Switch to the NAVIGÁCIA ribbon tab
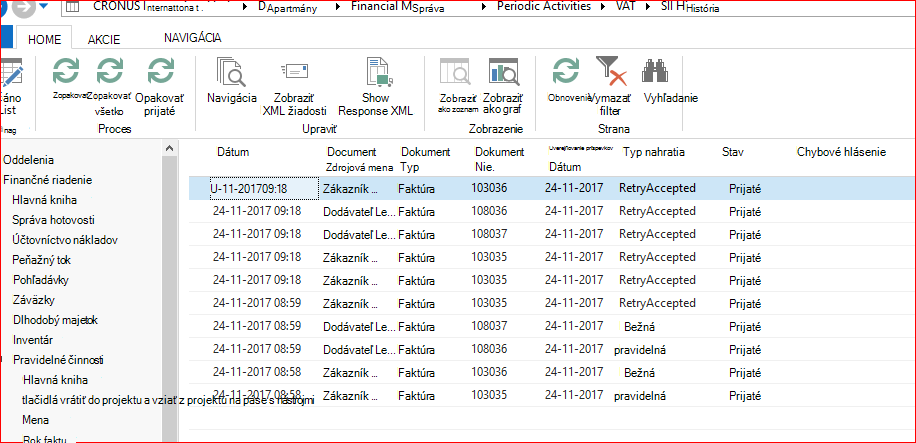The height and width of the screenshot is (443, 916). (193, 38)
